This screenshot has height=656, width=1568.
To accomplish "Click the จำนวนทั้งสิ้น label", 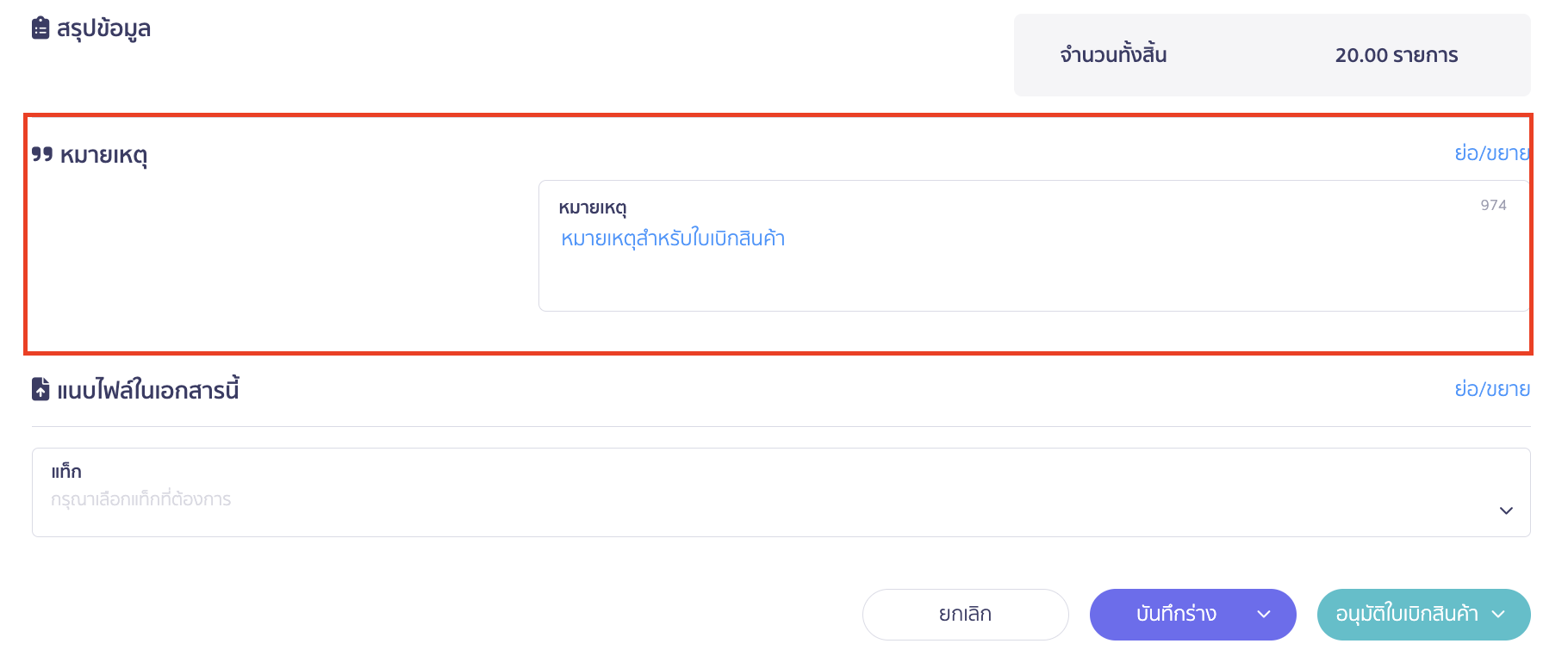I will click(1113, 55).
